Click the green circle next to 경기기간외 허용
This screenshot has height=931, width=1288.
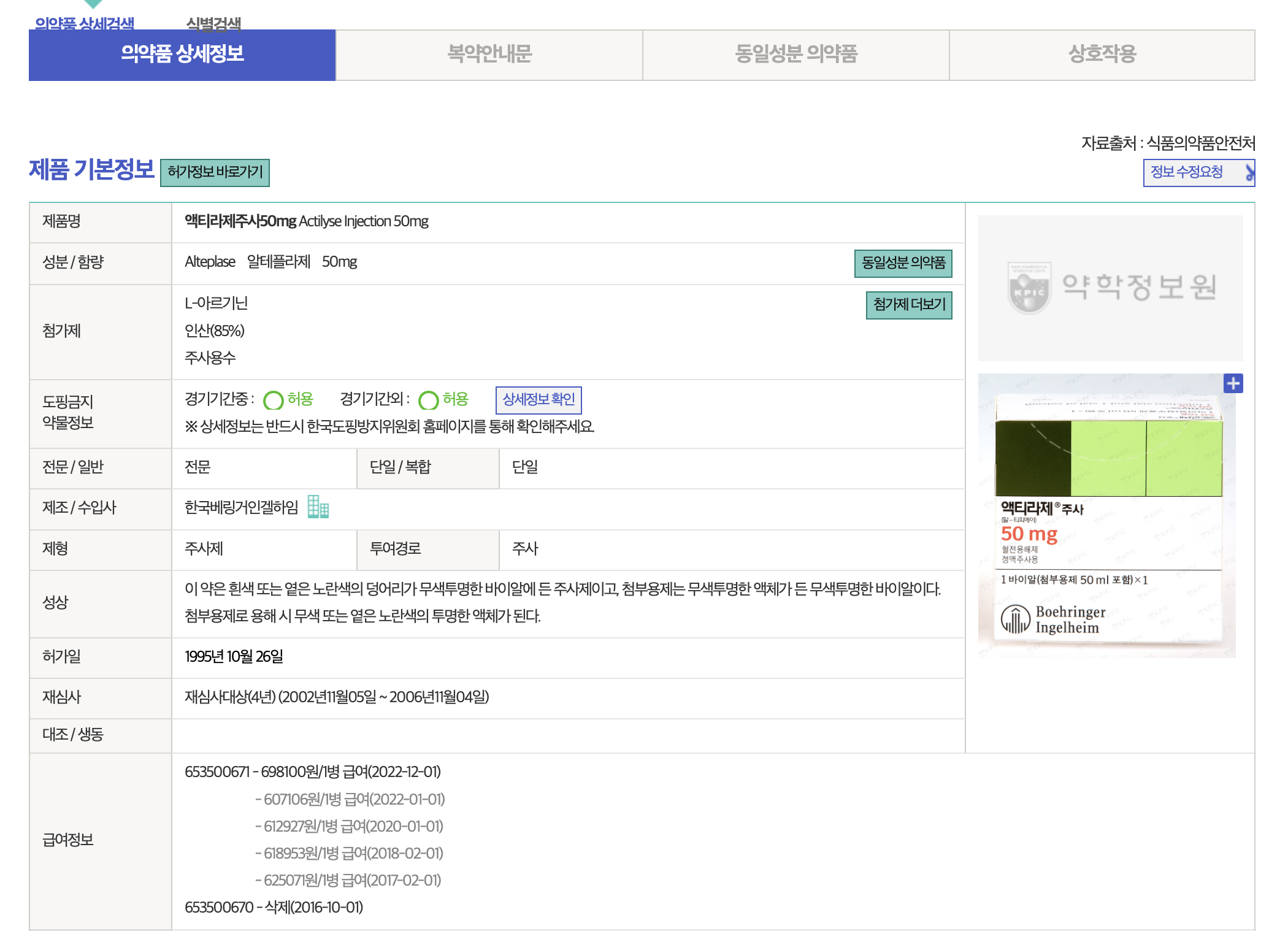coord(428,400)
